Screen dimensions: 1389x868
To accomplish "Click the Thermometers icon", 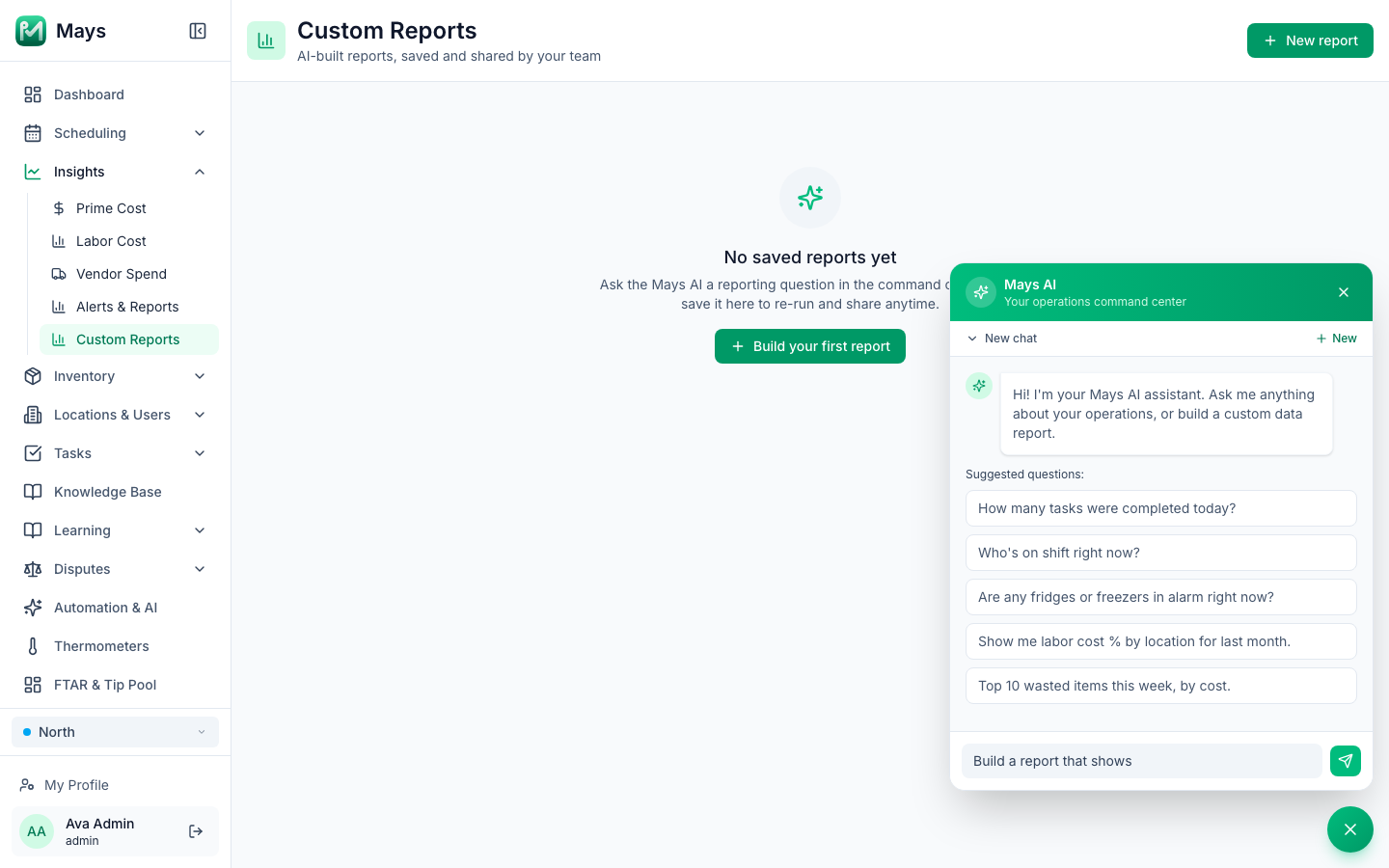I will point(33,646).
